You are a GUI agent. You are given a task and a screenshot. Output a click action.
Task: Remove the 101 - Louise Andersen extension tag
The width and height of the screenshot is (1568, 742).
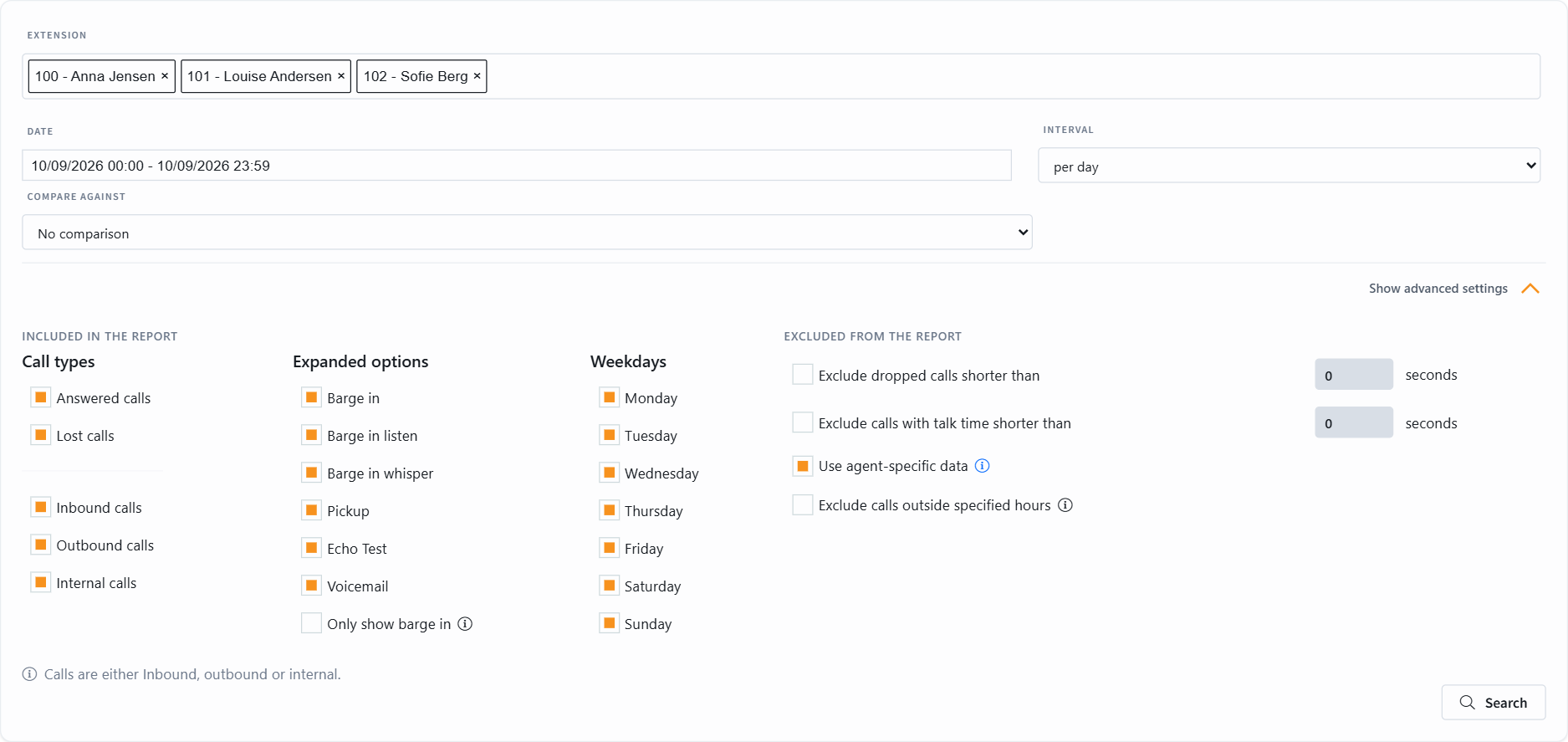(x=341, y=76)
